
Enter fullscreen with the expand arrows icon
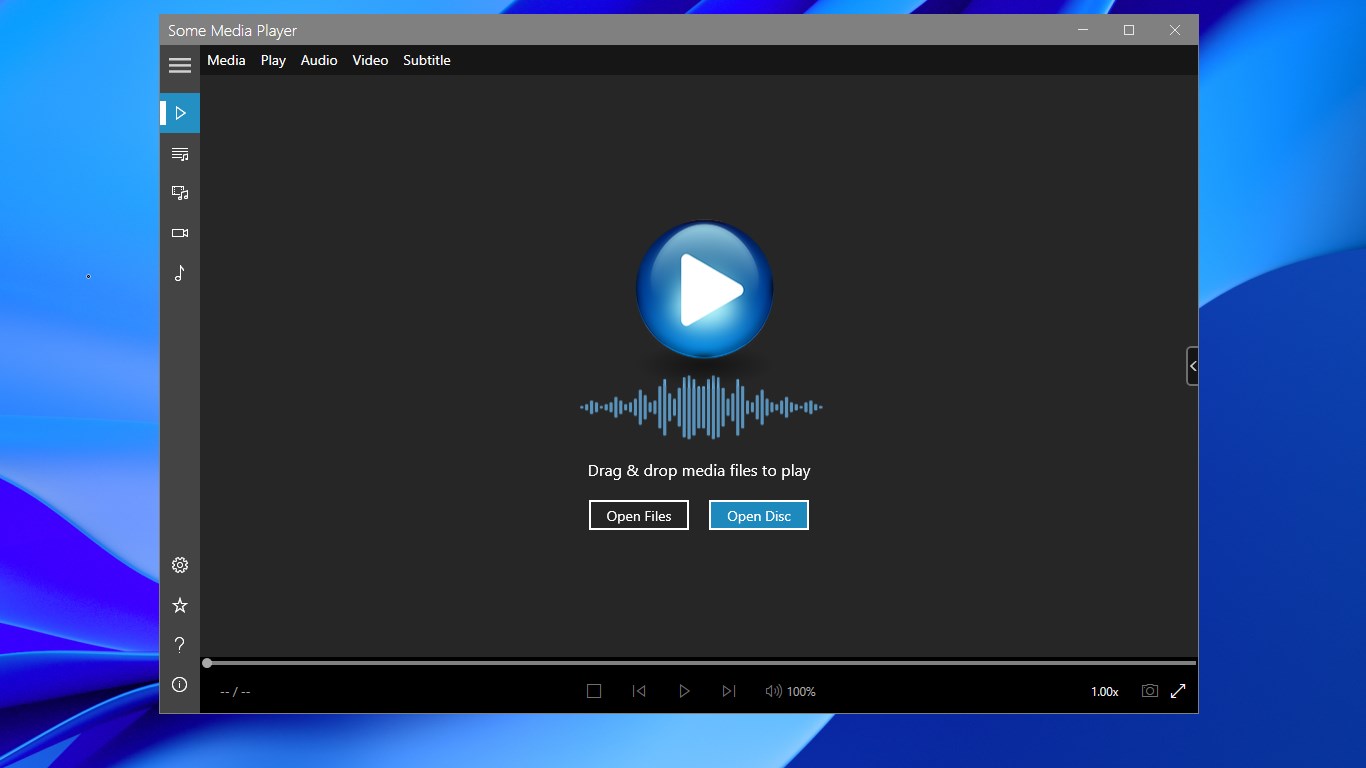[1178, 691]
